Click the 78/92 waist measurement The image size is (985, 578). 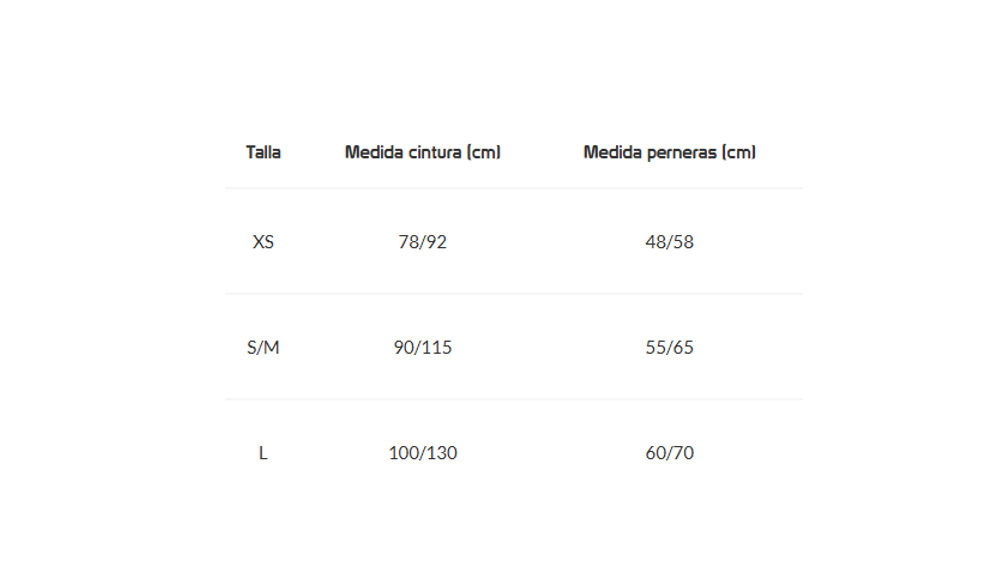[423, 242]
